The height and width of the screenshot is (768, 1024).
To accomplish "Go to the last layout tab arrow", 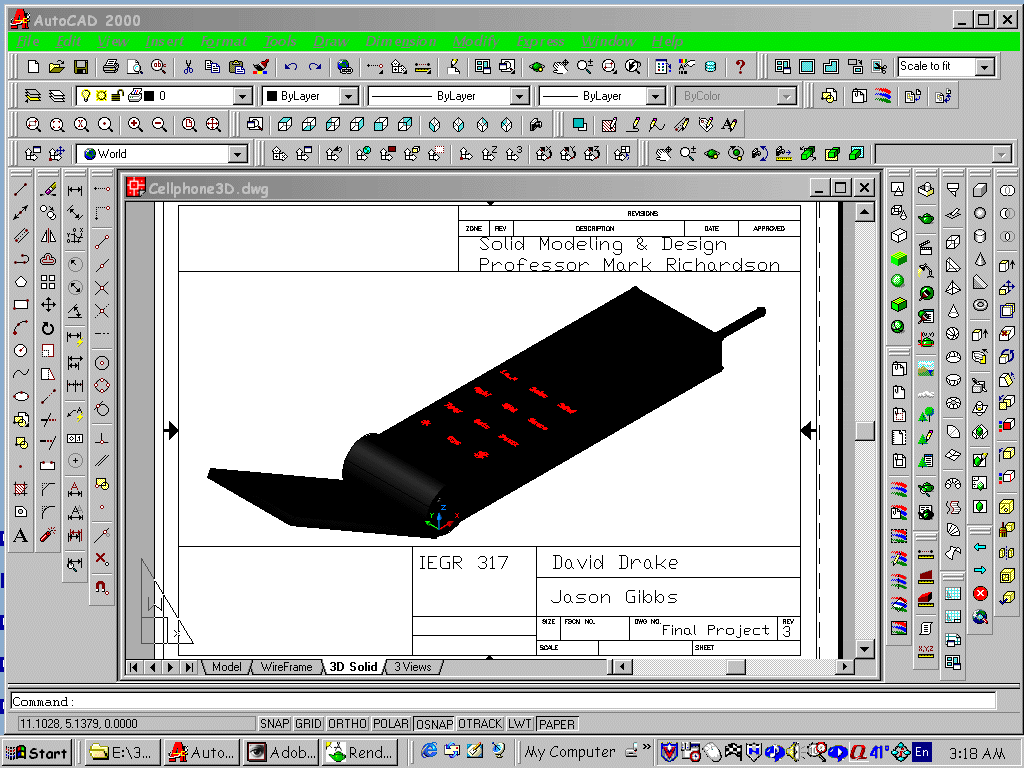I will (x=189, y=667).
